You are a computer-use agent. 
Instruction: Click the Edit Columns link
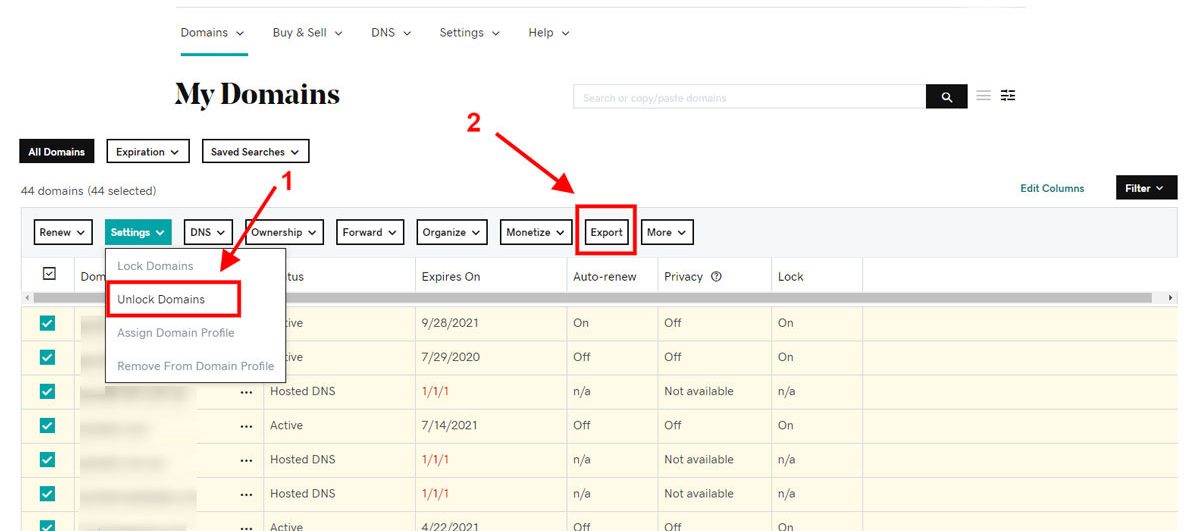point(1052,188)
